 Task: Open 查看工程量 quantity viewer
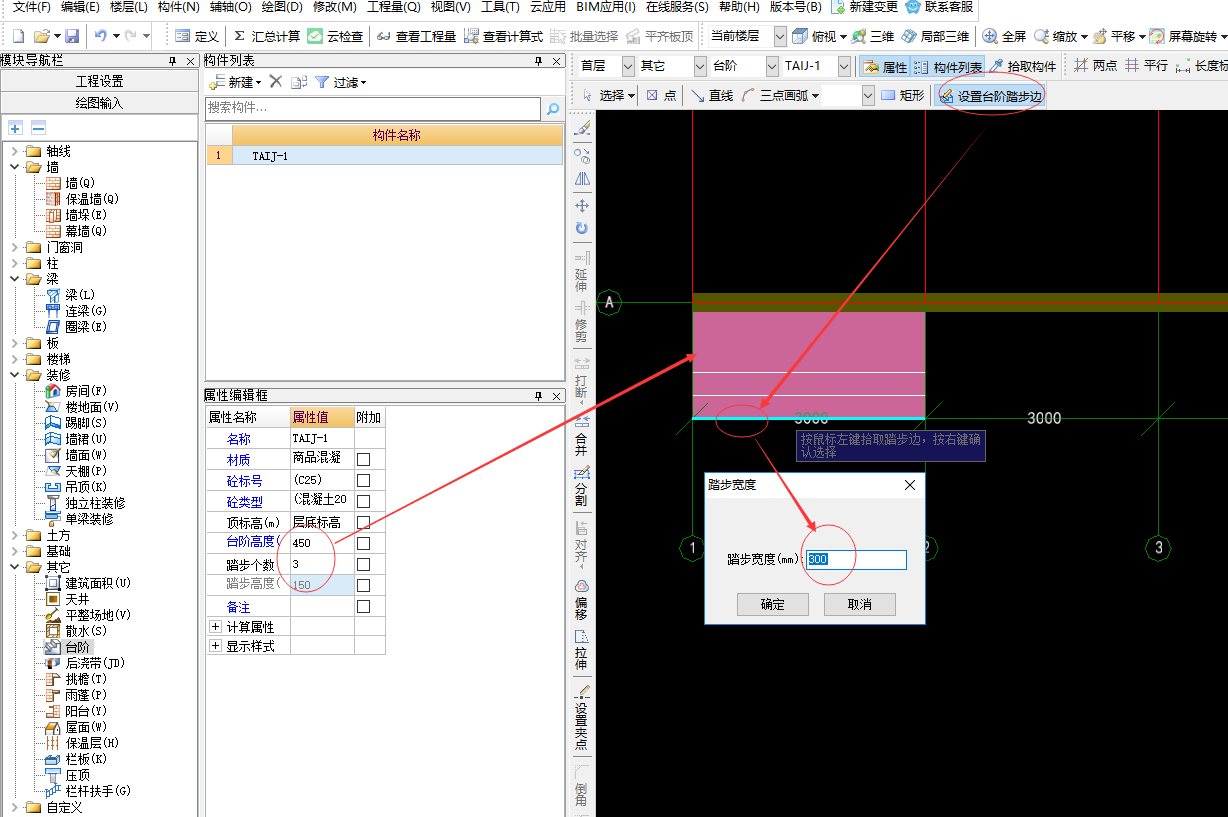pyautogui.click(x=416, y=36)
